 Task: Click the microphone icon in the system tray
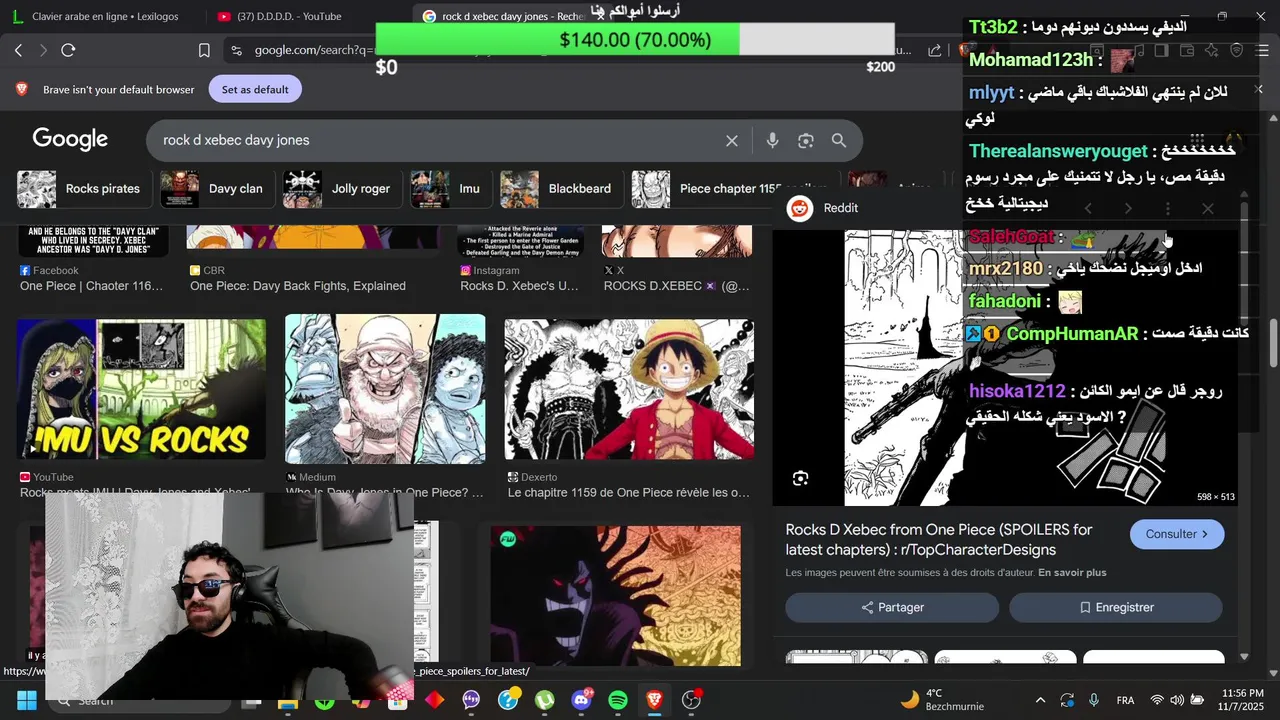[1094, 700]
